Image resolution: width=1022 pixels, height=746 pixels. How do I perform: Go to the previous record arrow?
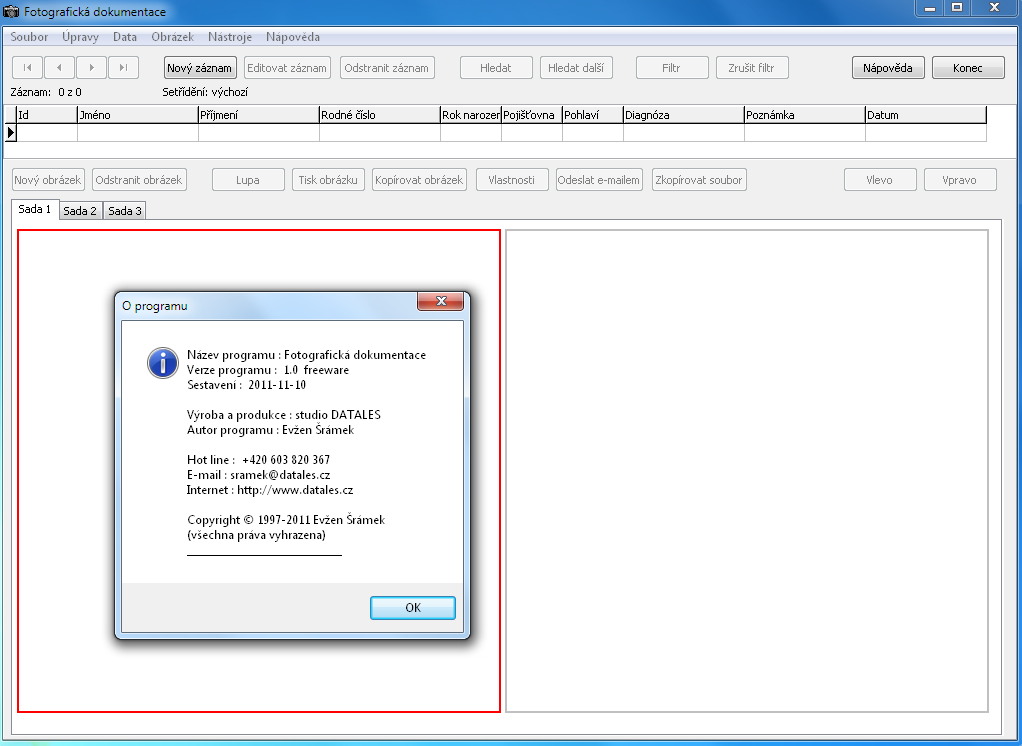(x=59, y=68)
